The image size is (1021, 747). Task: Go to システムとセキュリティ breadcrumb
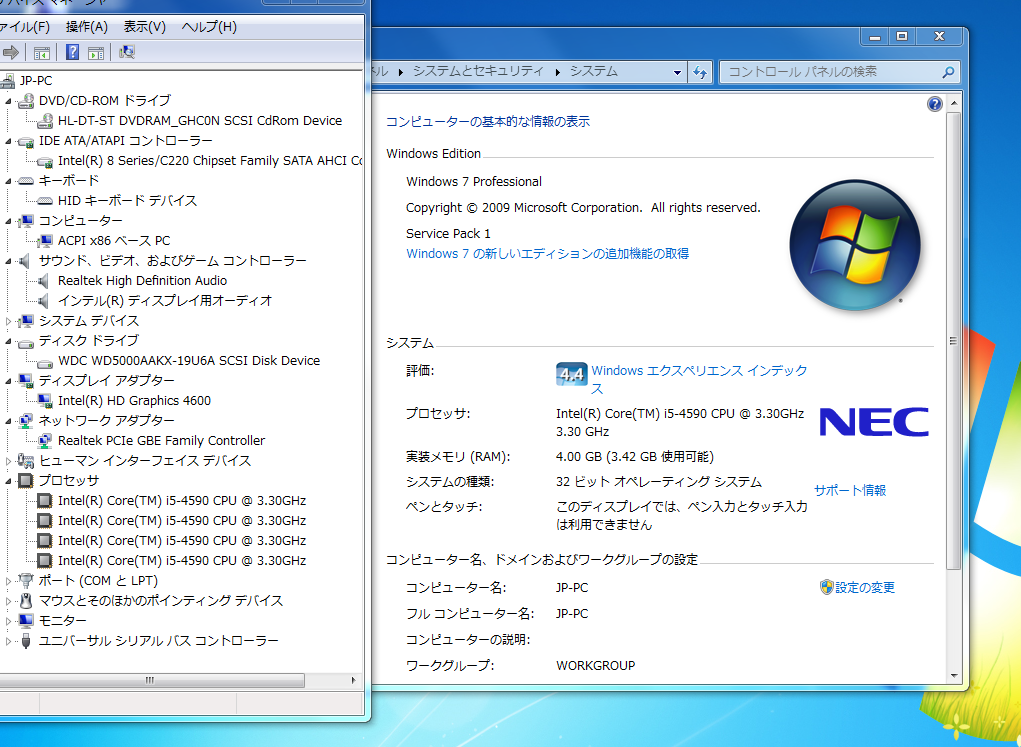click(x=478, y=71)
